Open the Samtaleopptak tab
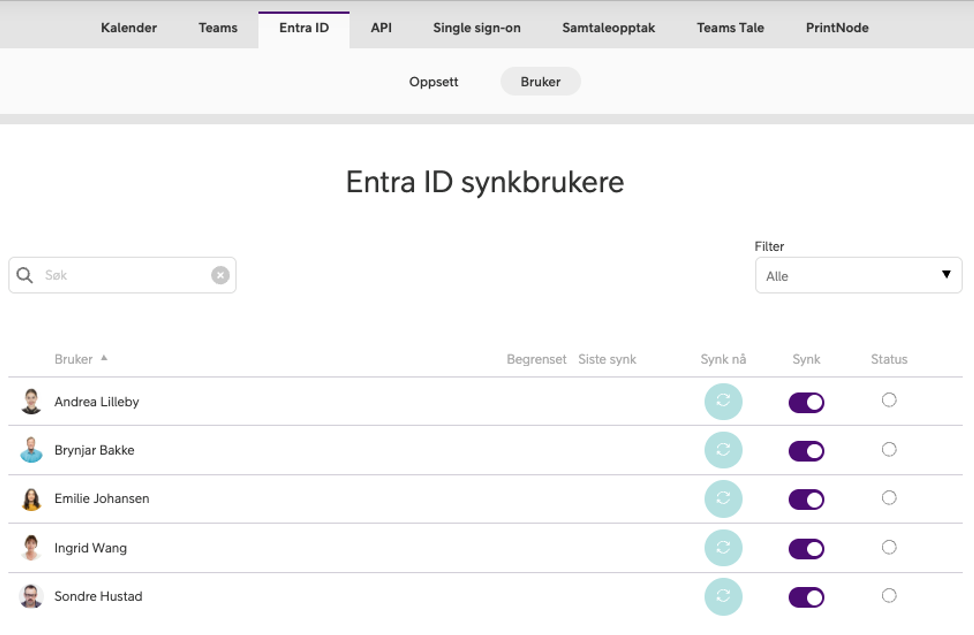Screen dimensions: 974x635 pyautogui.click(x=608, y=28)
